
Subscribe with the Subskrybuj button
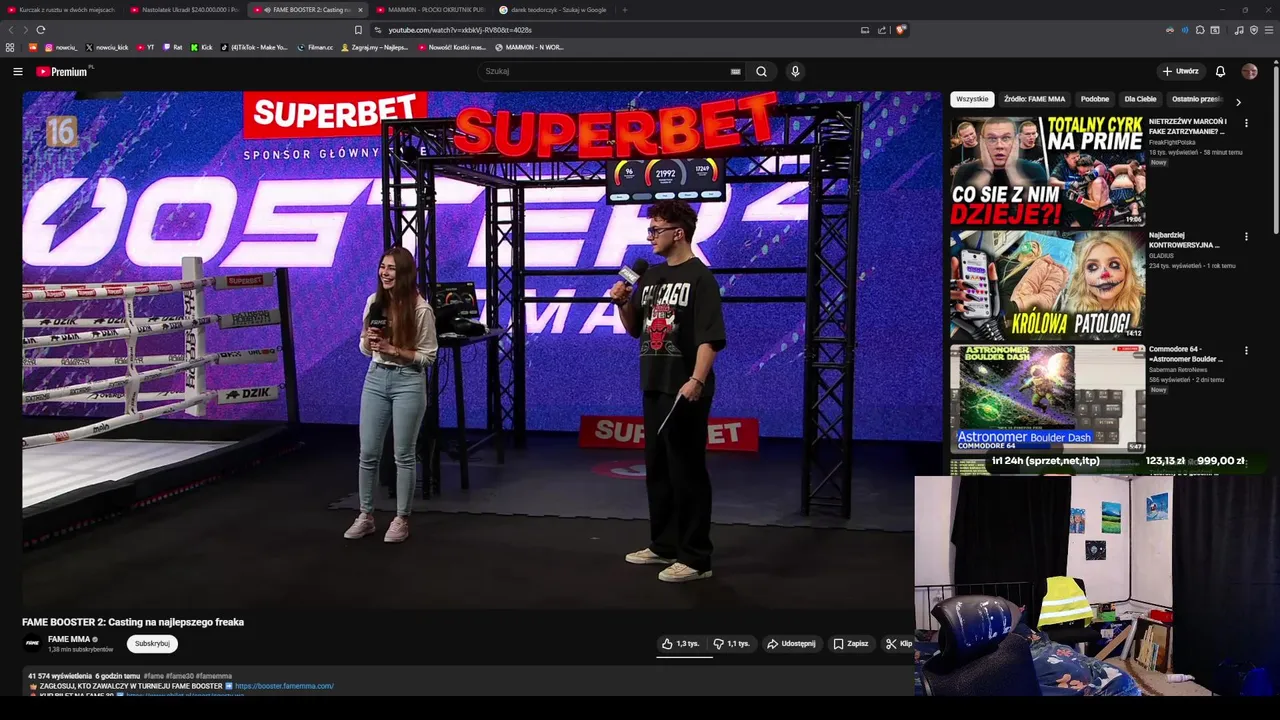pos(152,644)
